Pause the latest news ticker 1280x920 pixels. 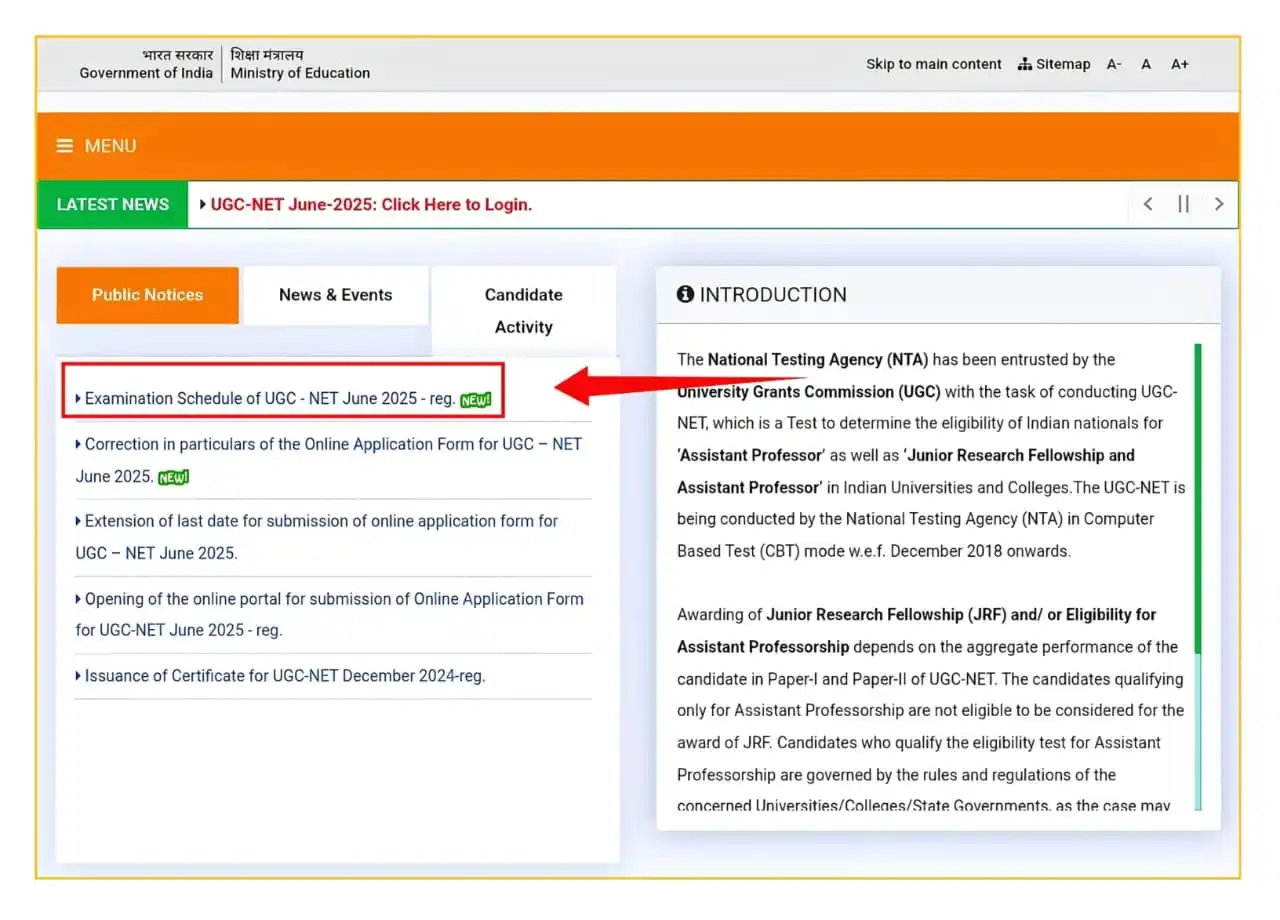coord(1183,204)
